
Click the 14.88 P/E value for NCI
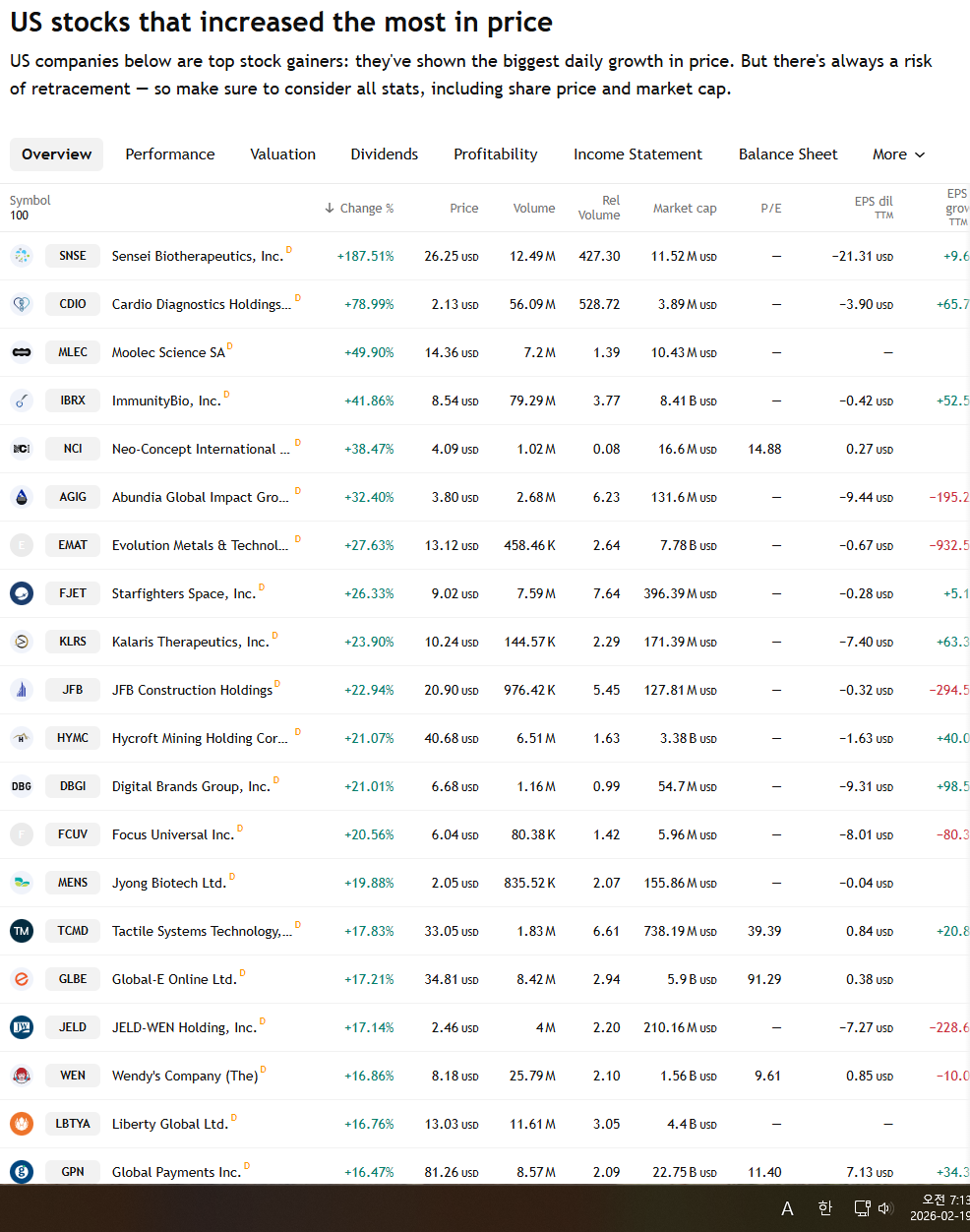point(764,449)
